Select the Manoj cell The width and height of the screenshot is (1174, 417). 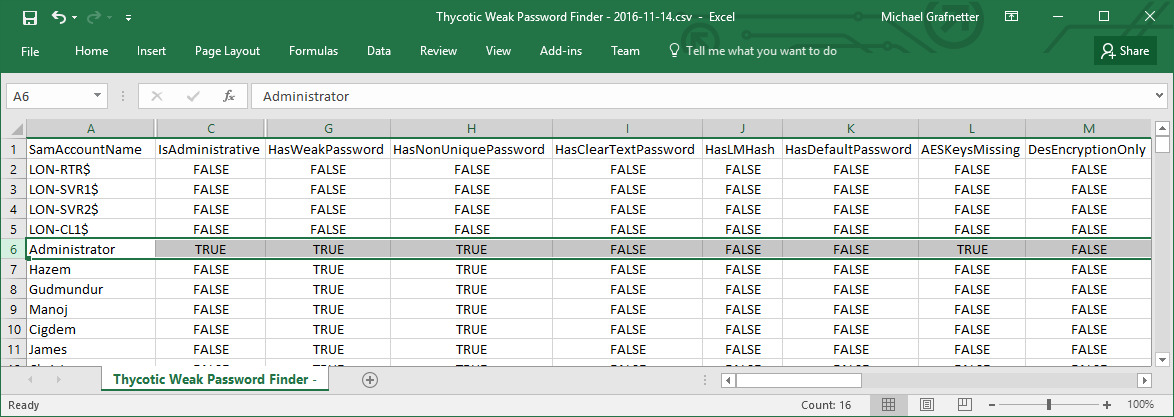91,309
